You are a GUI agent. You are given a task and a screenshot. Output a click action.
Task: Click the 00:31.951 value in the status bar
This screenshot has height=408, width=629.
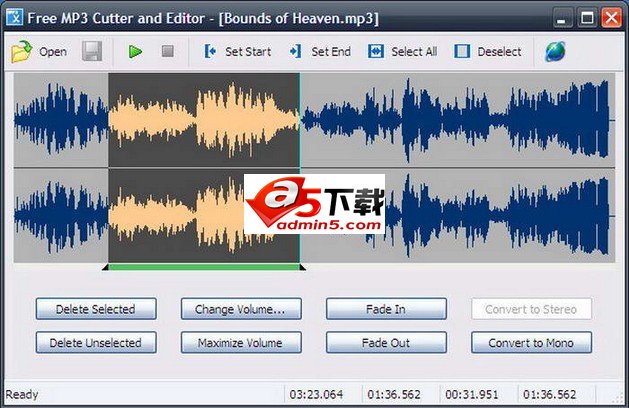(x=472, y=394)
